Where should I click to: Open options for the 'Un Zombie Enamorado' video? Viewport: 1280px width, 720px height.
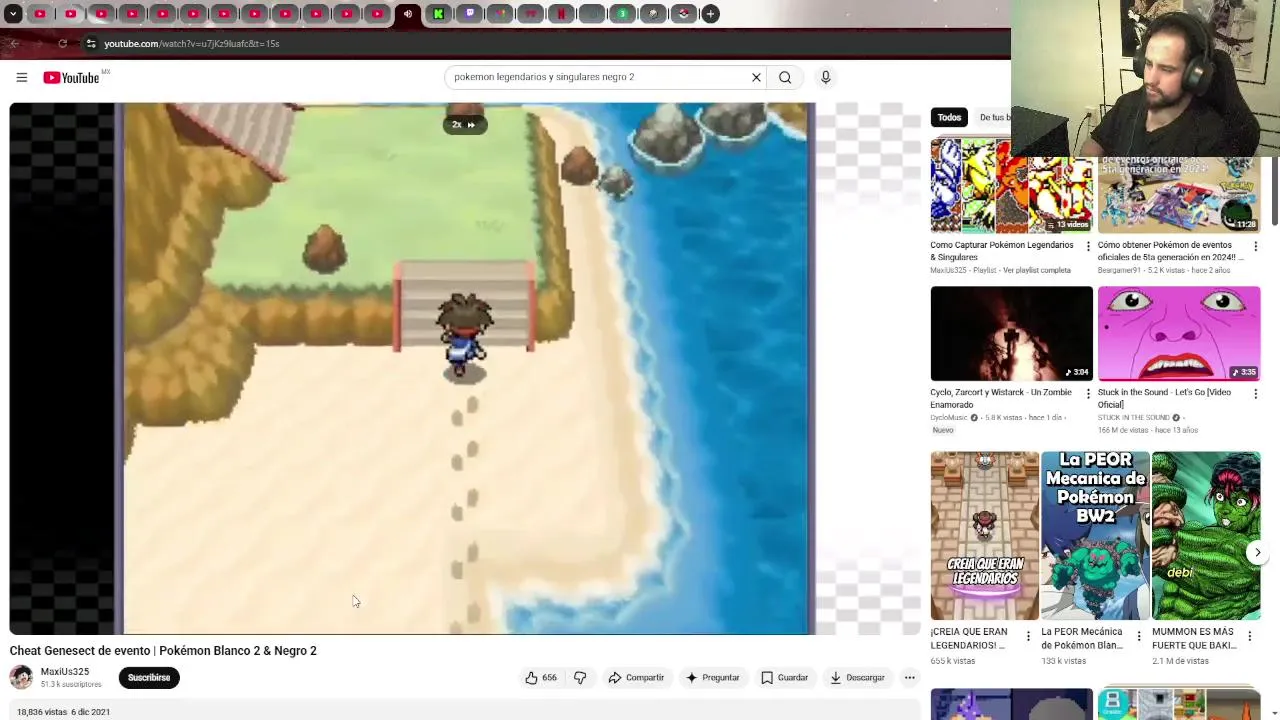pos(1088,394)
